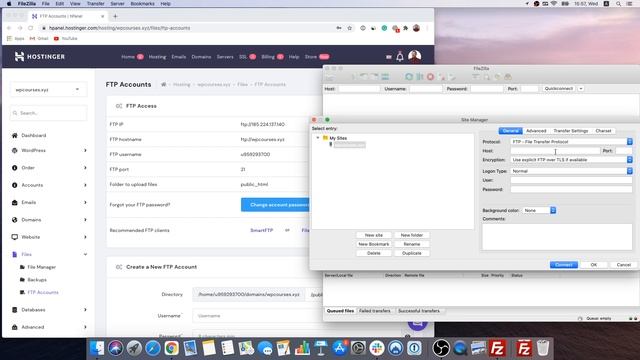Screen dimensions: 640x360
Task: Click Duplicate button in Site Manager
Action: (x=411, y=253)
